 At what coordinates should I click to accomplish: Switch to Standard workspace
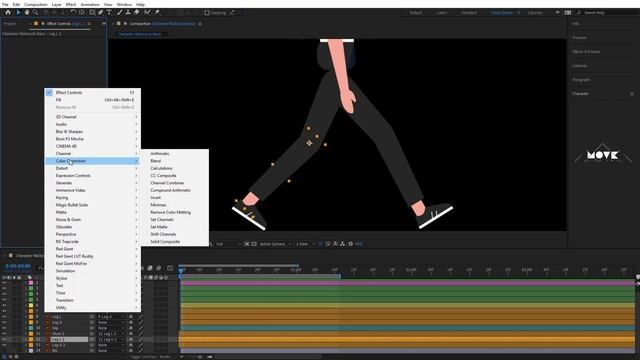click(x=469, y=13)
